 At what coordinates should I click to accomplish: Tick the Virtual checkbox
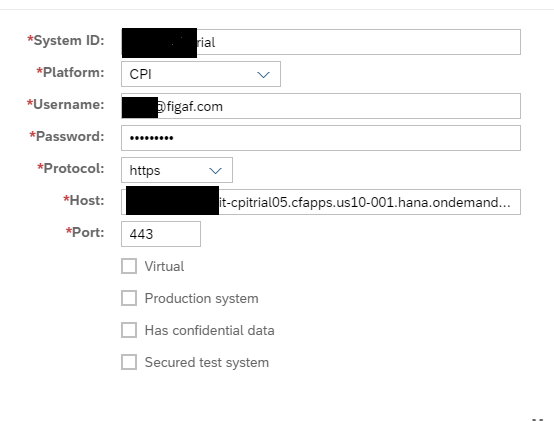pyautogui.click(x=129, y=266)
